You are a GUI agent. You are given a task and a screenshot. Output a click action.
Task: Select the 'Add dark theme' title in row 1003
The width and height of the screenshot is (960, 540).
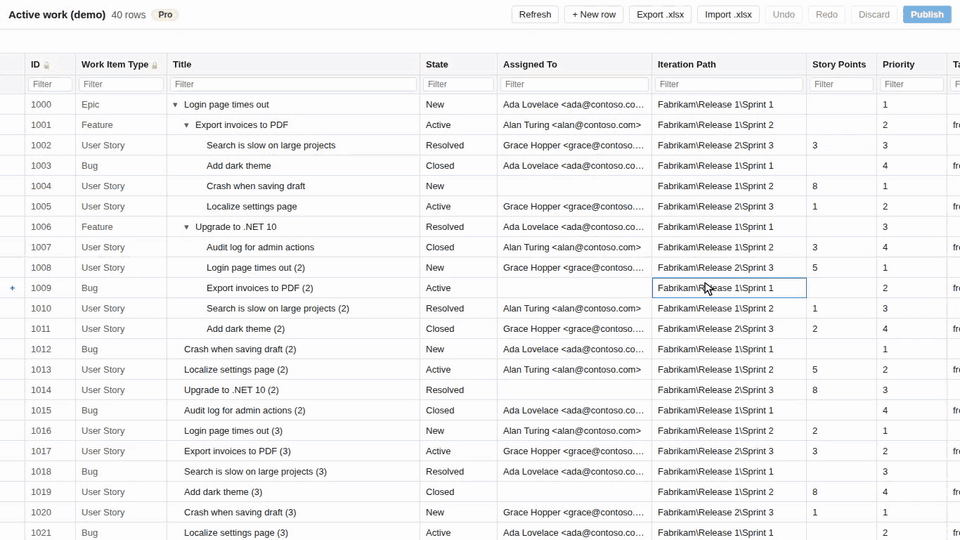click(x=238, y=166)
